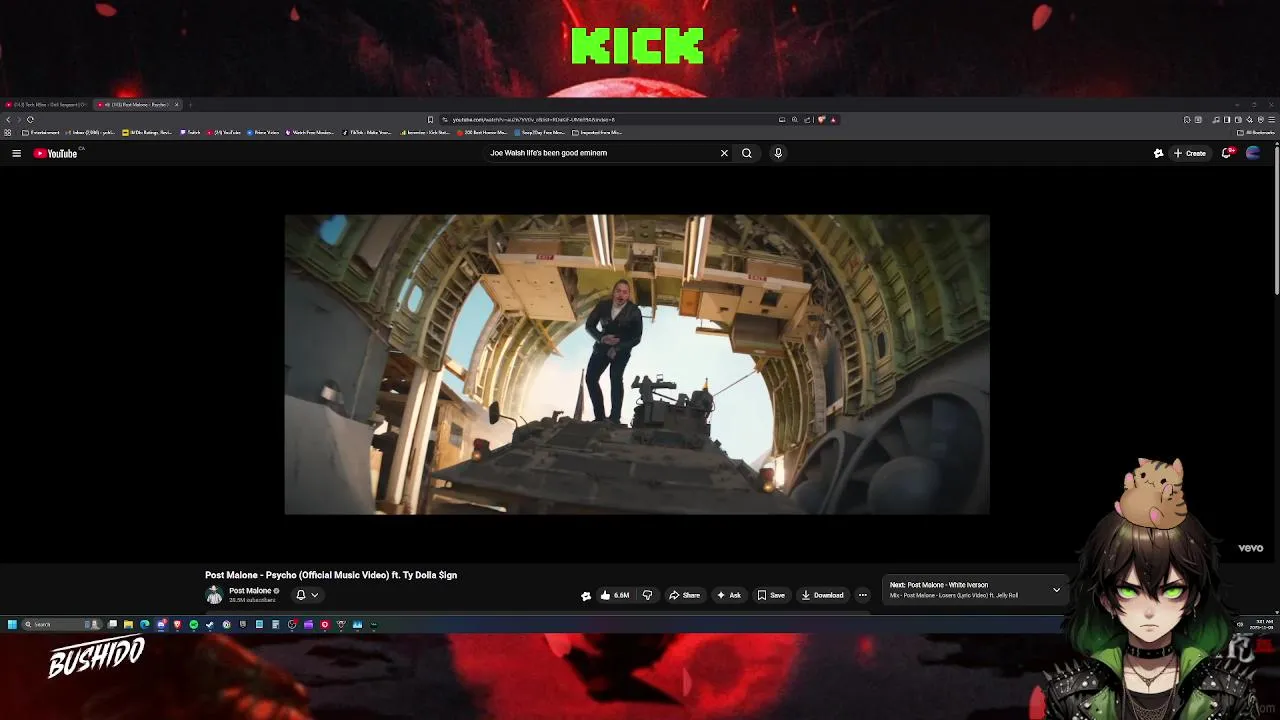Download the video
1280x720 pixels.
[823, 595]
